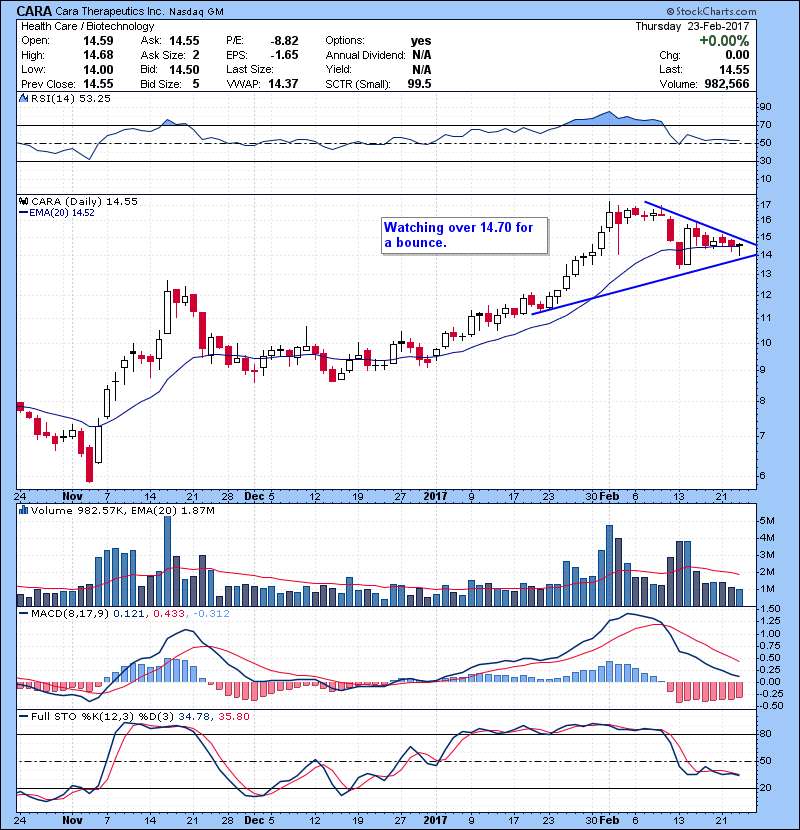800x830 pixels.
Task: Click the Options value yes
Action: [x=421, y=41]
